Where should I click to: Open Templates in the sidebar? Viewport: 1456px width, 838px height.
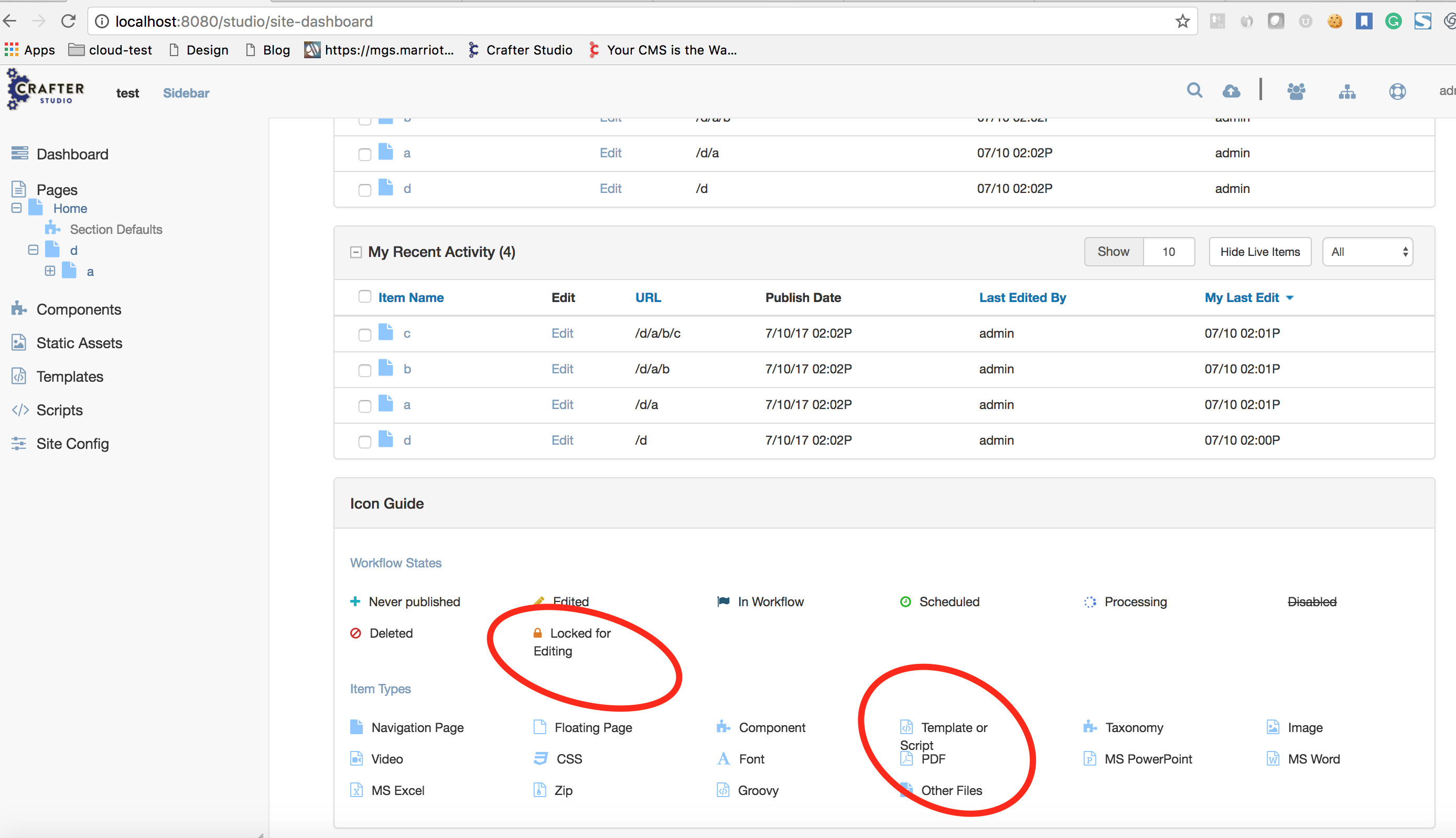(70, 377)
